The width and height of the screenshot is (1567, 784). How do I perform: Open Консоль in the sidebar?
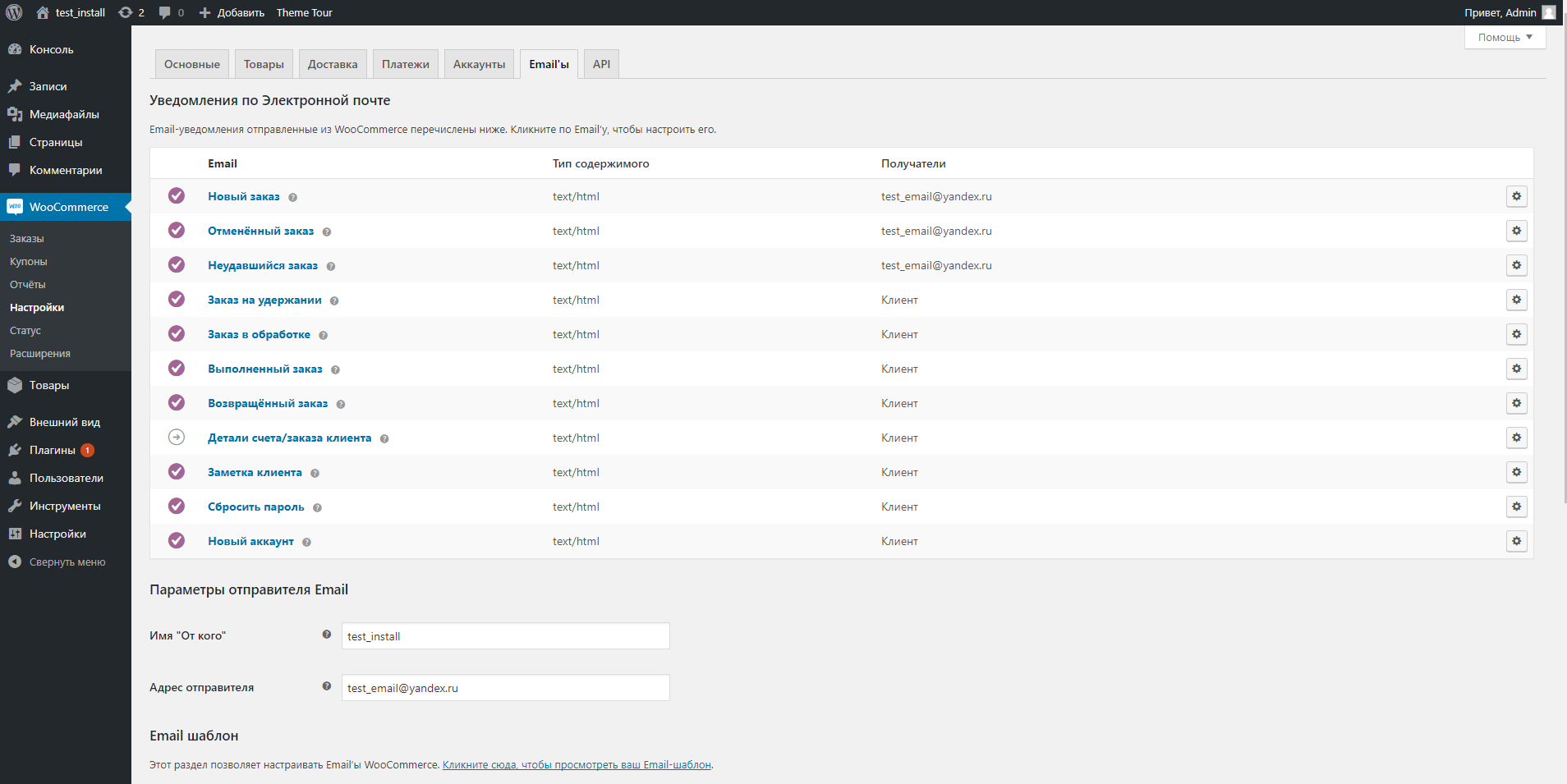point(66,49)
